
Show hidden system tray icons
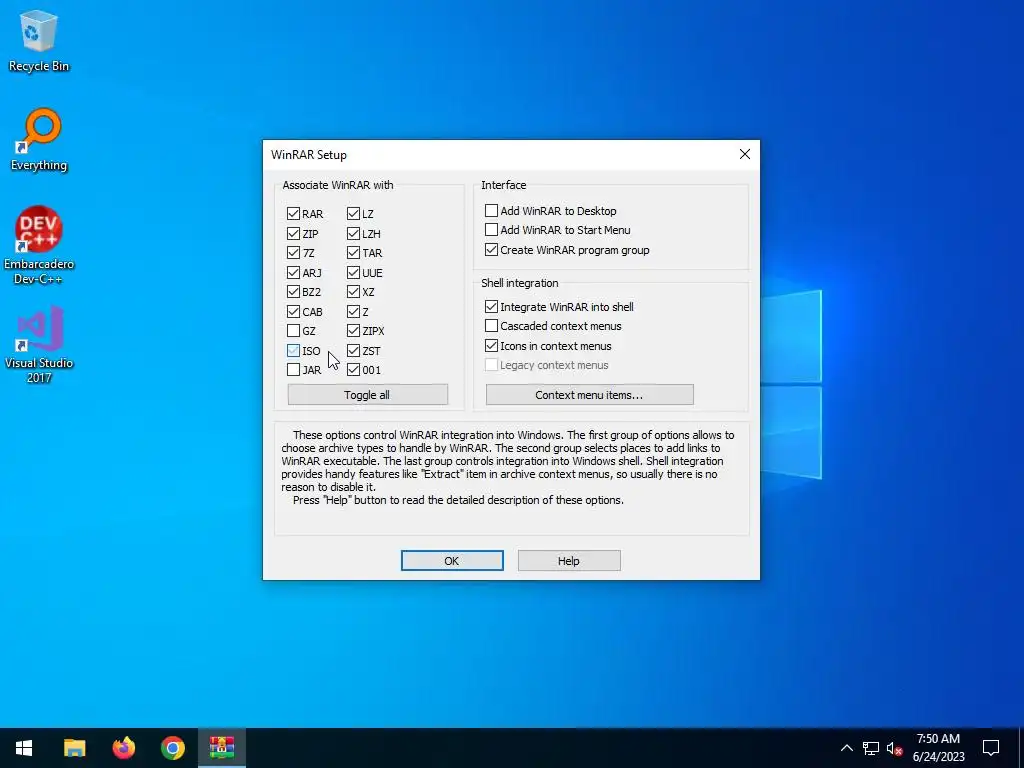point(846,748)
